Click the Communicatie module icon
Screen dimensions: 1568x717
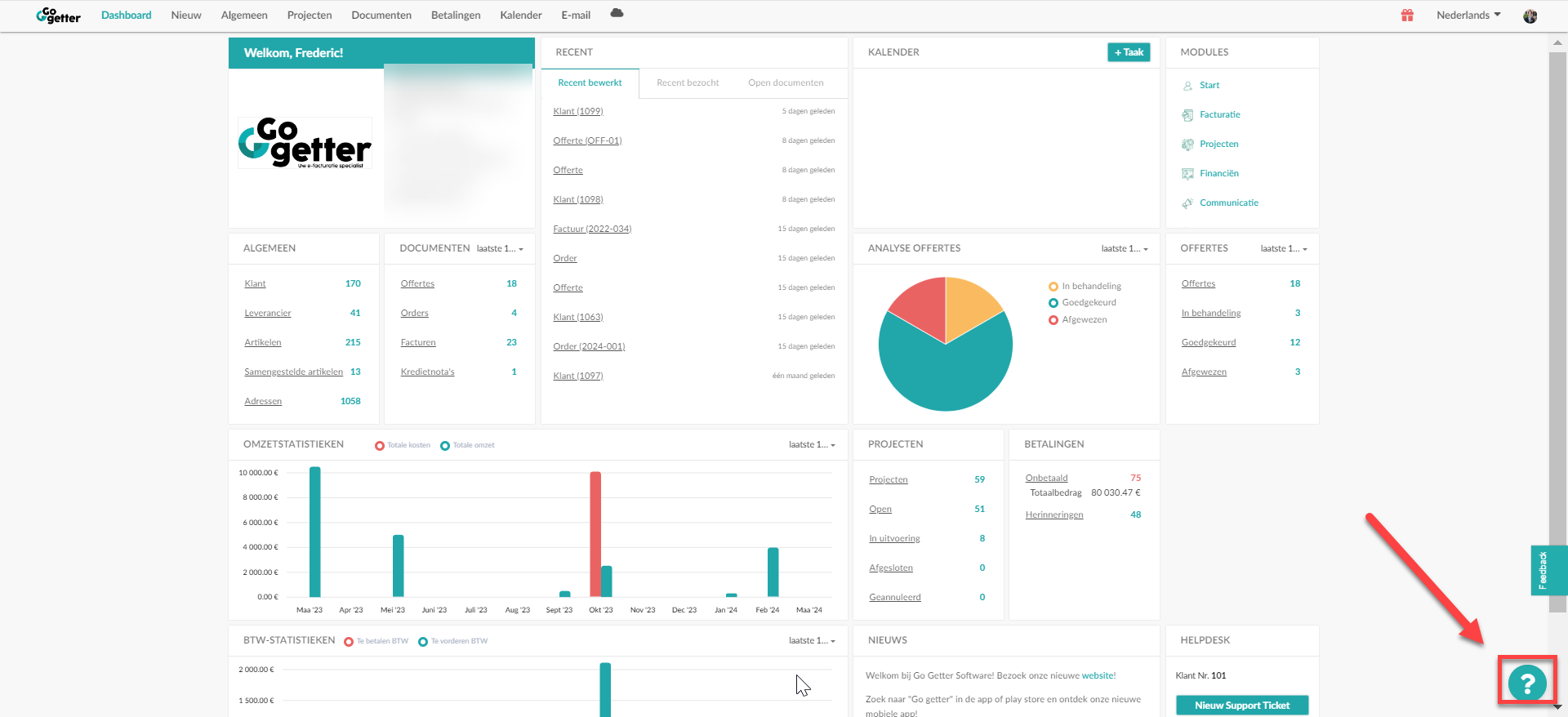1187,203
